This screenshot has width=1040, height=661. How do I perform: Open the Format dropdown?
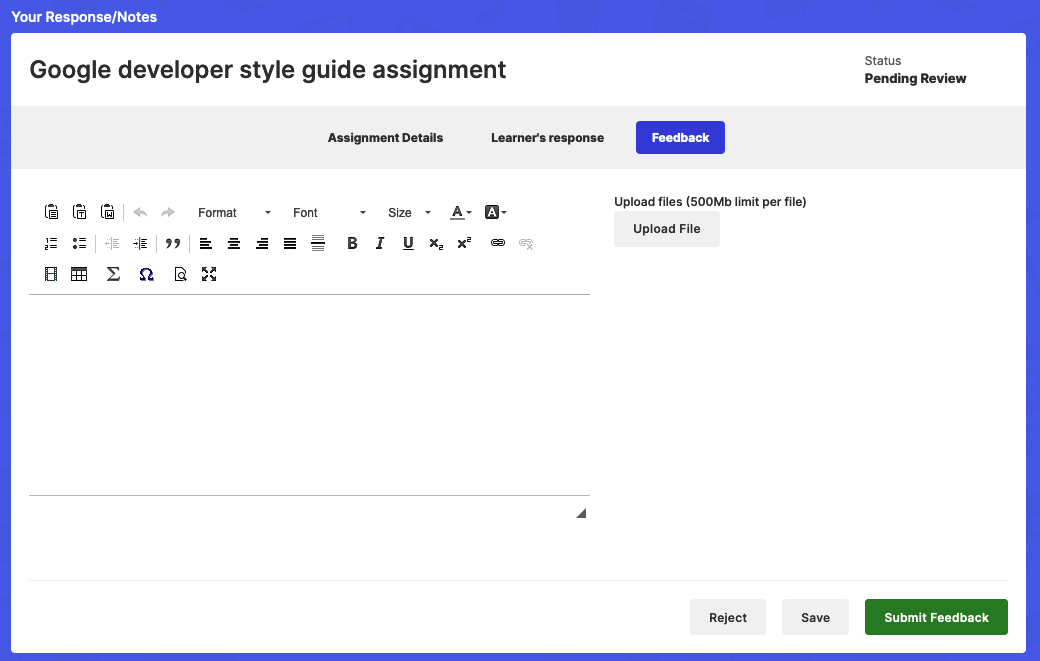235,212
